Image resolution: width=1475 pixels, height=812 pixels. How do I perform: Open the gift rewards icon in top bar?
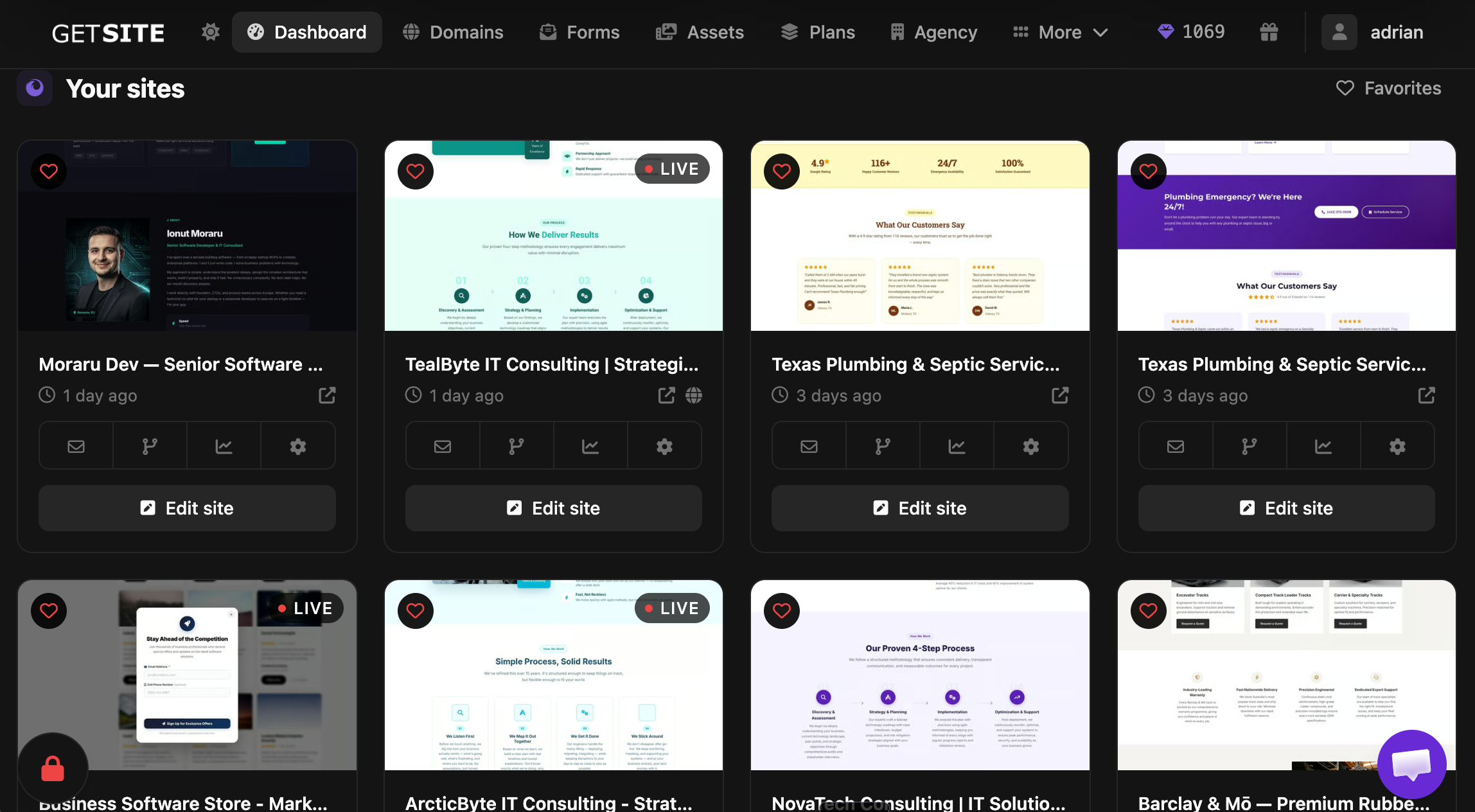[1269, 31]
